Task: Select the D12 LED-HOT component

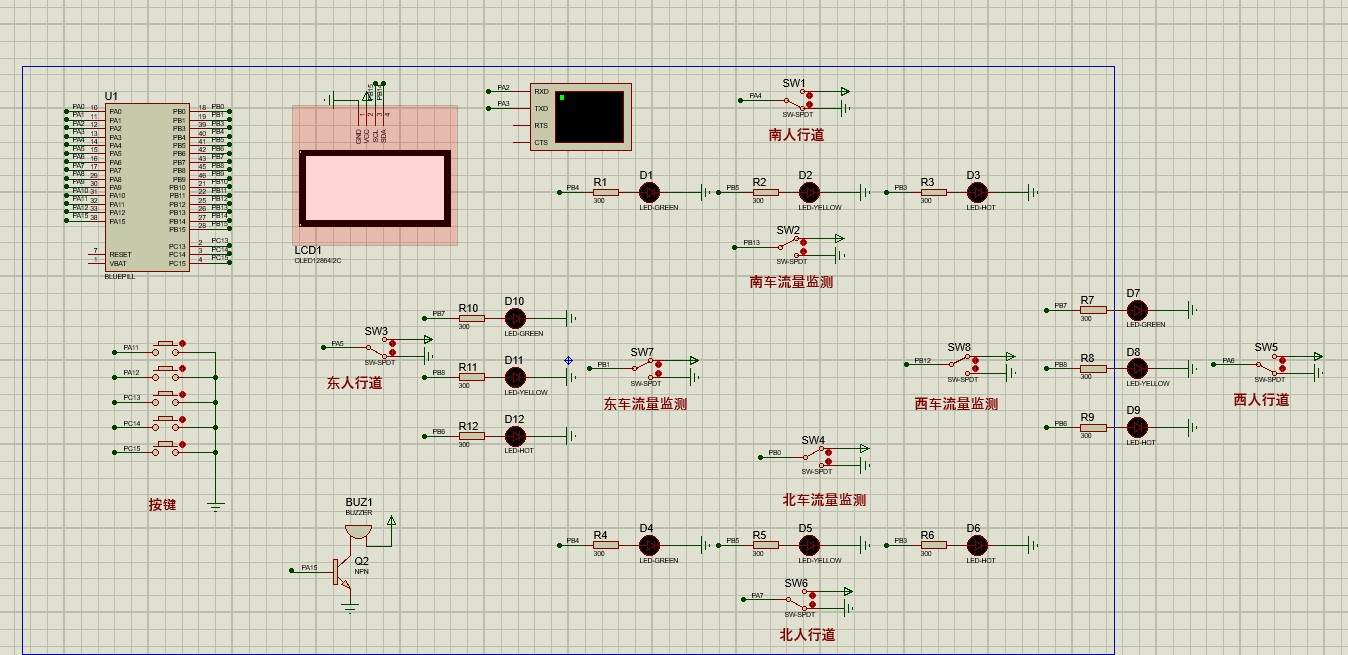Action: 515,436
